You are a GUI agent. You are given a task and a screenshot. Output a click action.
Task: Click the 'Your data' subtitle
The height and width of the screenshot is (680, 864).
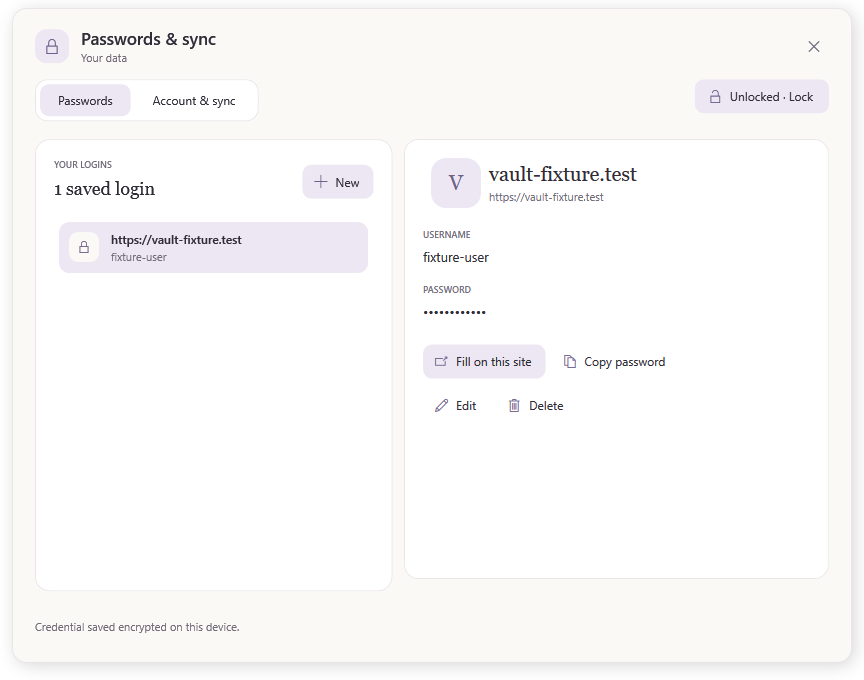point(104,58)
